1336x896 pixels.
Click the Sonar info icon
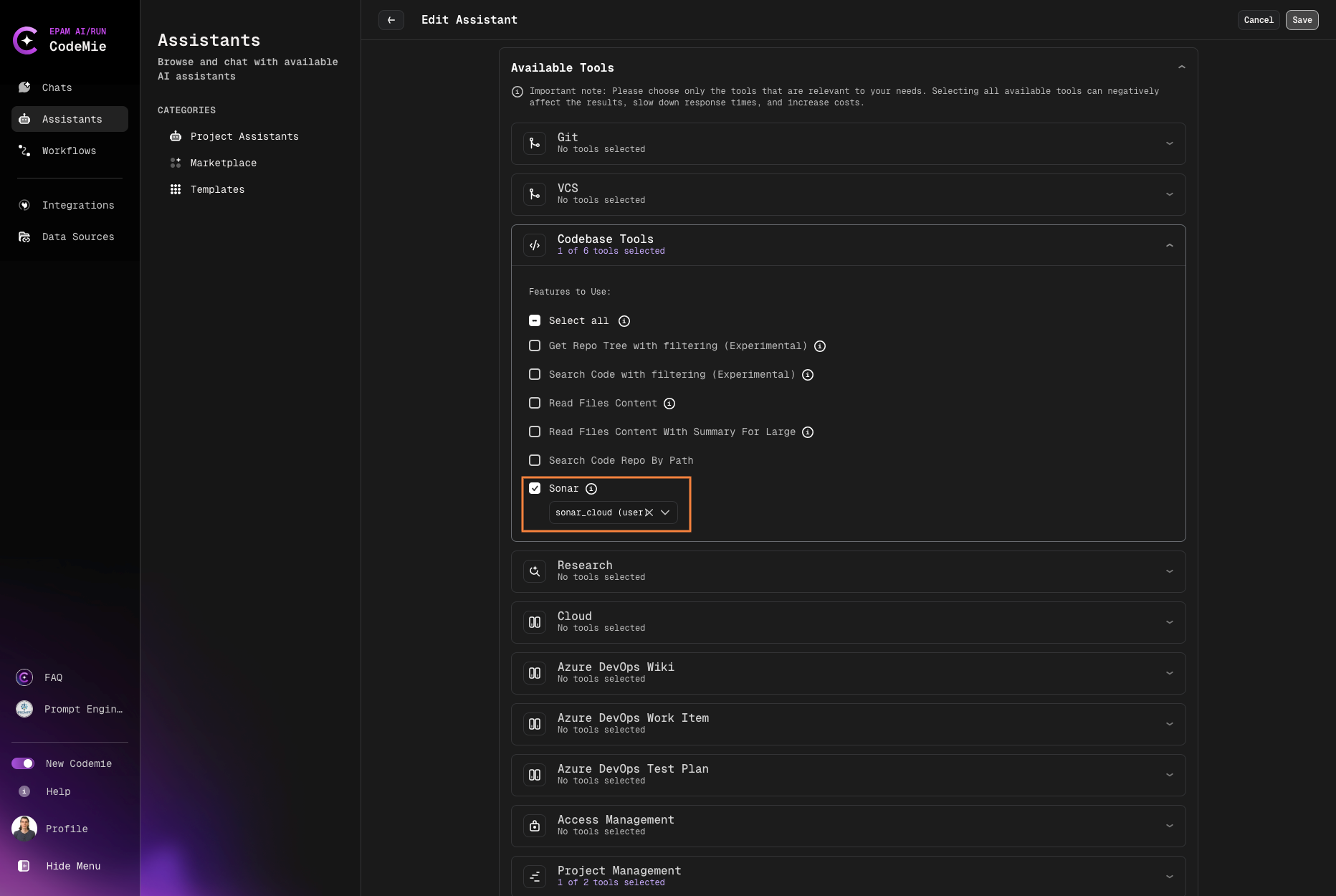coord(591,488)
